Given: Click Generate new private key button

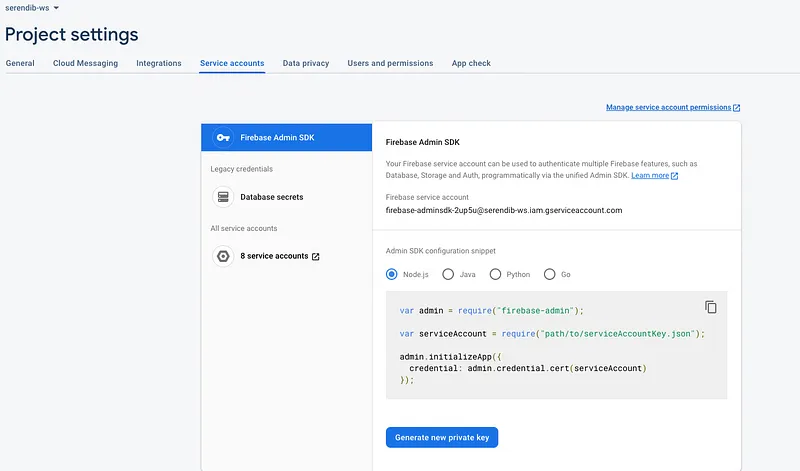Looking at the screenshot, I should (x=442, y=437).
